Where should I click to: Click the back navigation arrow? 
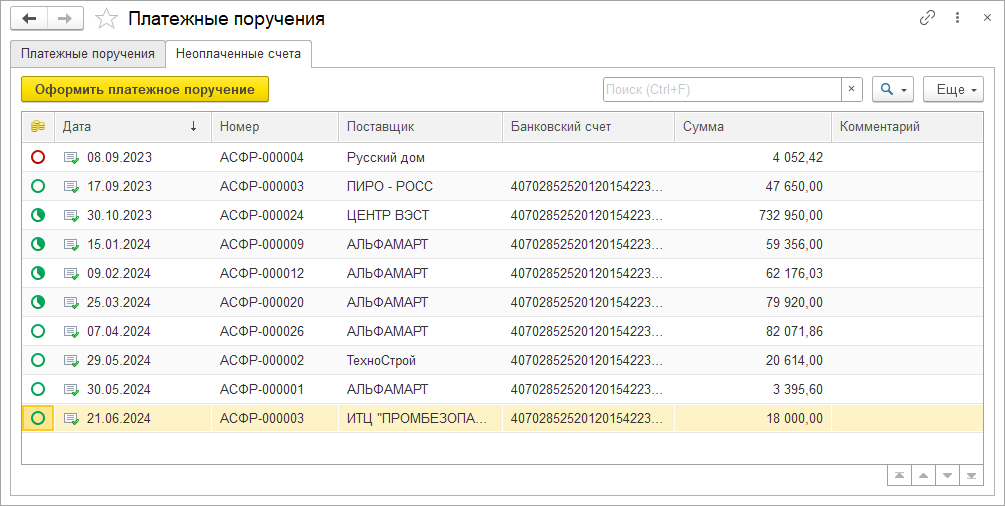[x=29, y=19]
